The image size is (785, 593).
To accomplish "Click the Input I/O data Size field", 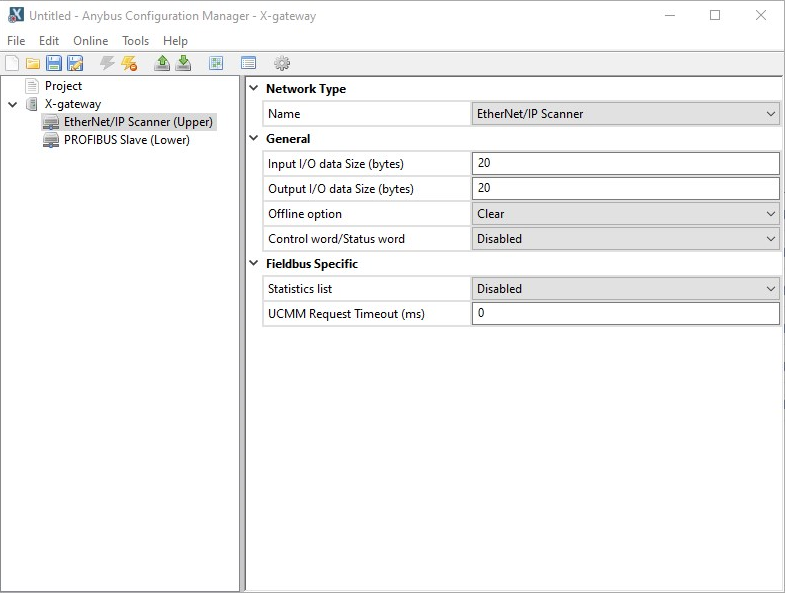I will (x=625, y=163).
